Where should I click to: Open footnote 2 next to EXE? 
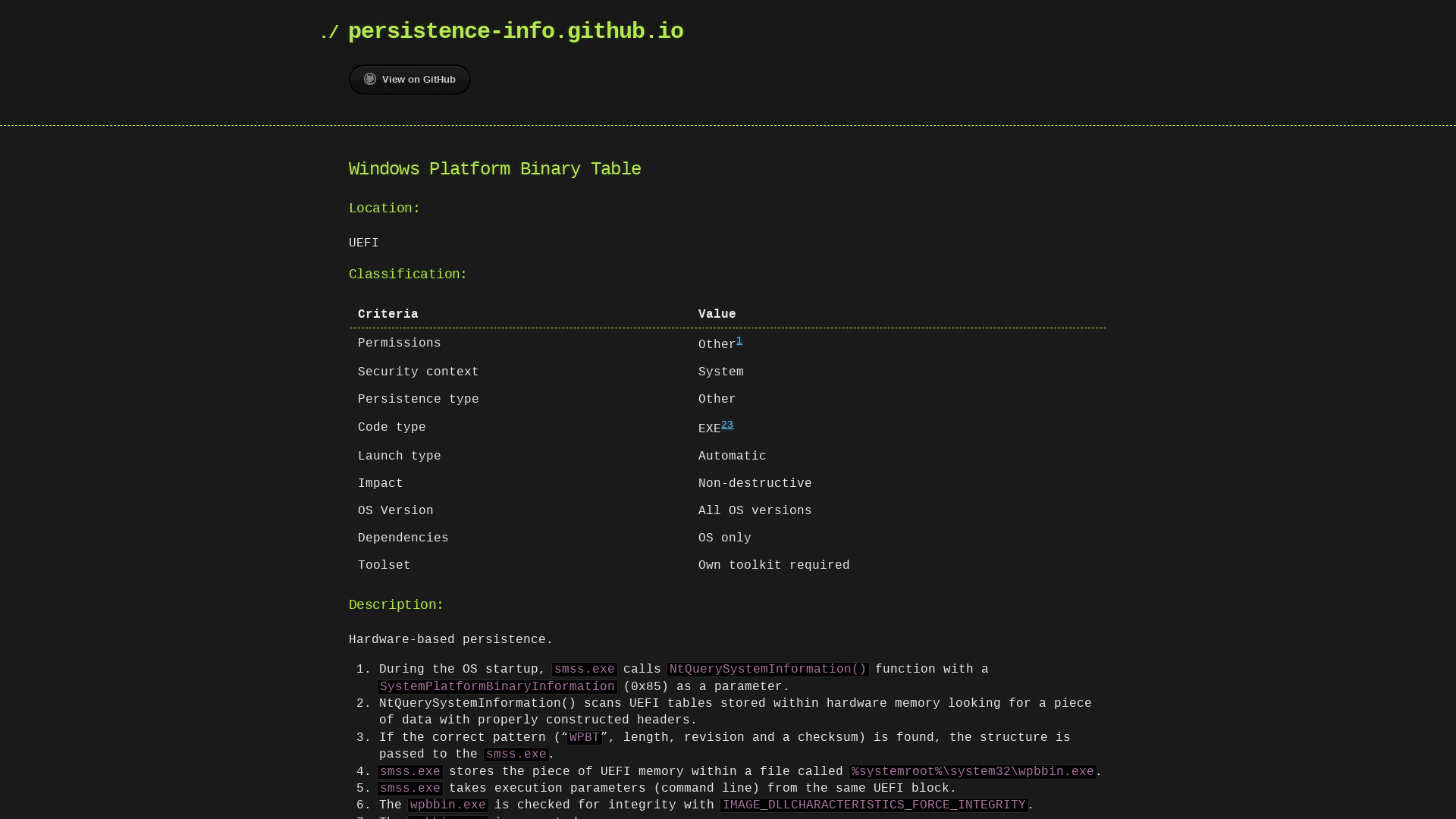pyautogui.click(x=725, y=424)
